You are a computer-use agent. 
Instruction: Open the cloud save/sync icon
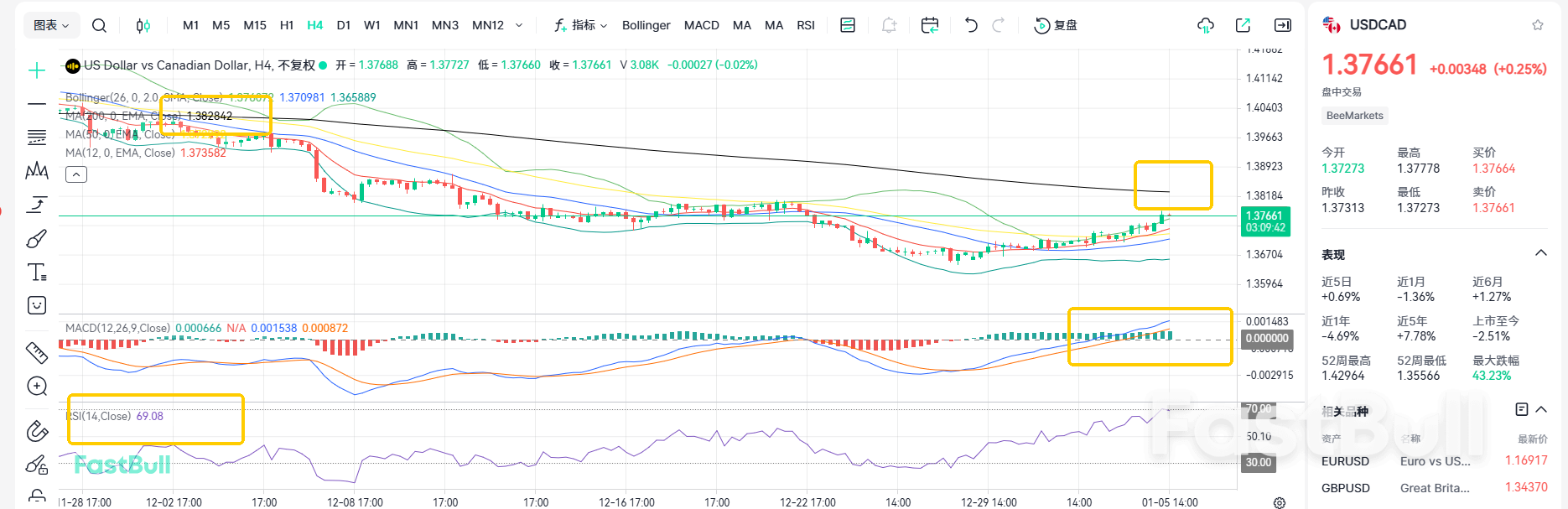pyautogui.click(x=1205, y=25)
